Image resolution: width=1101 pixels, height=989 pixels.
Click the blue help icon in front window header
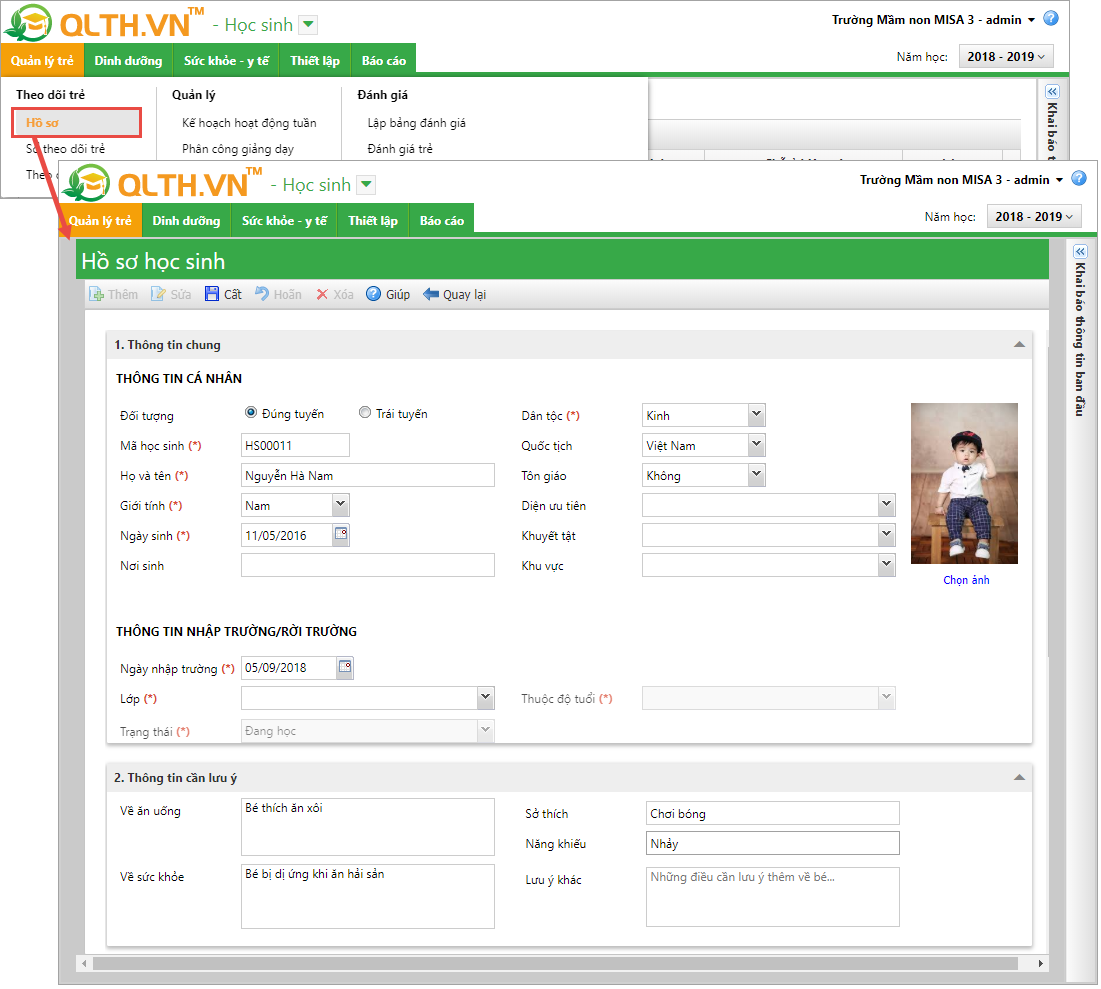(1079, 179)
